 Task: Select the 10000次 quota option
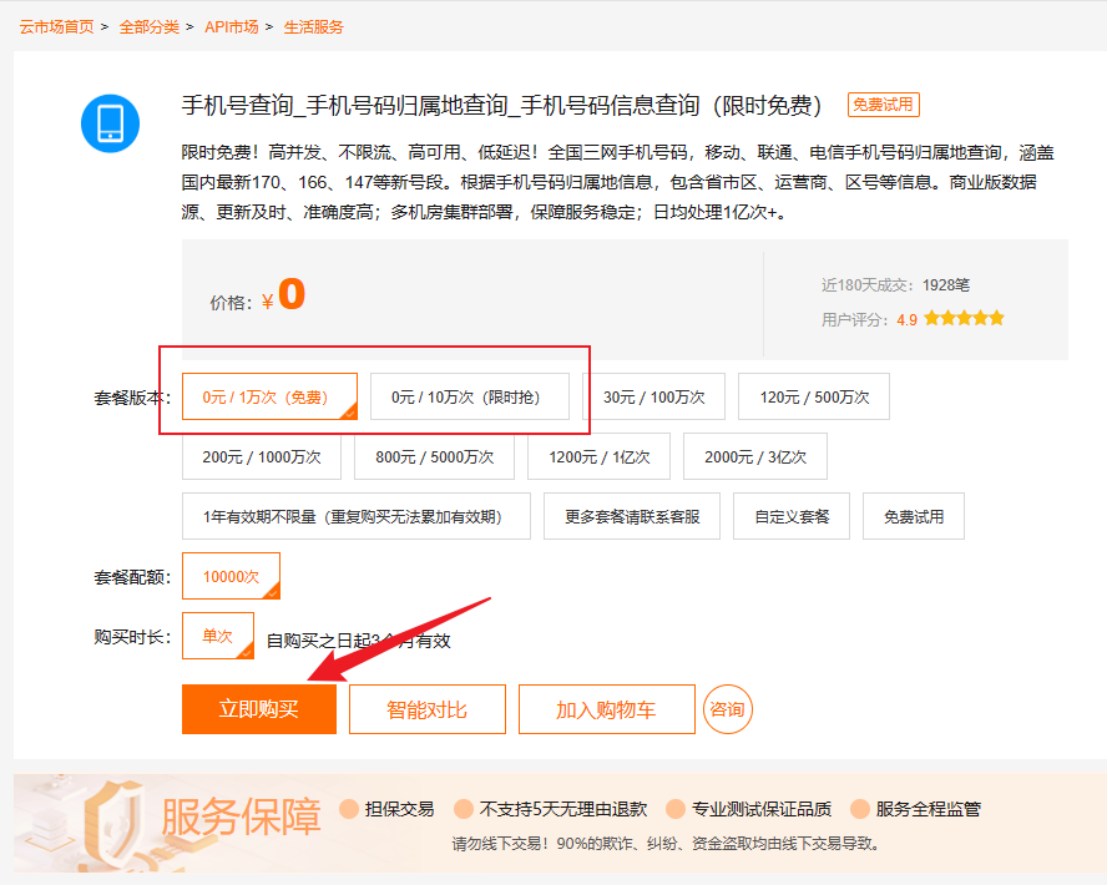pos(231,576)
